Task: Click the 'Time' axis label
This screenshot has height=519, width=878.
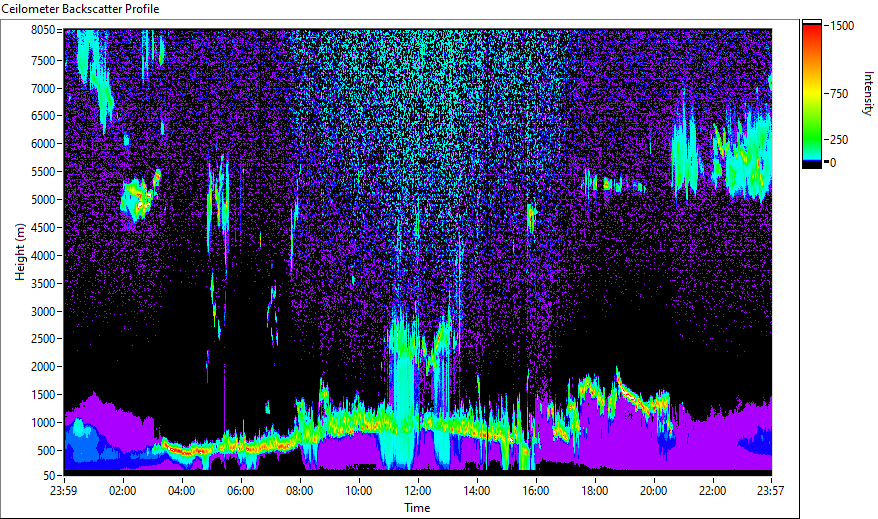Action: point(417,508)
